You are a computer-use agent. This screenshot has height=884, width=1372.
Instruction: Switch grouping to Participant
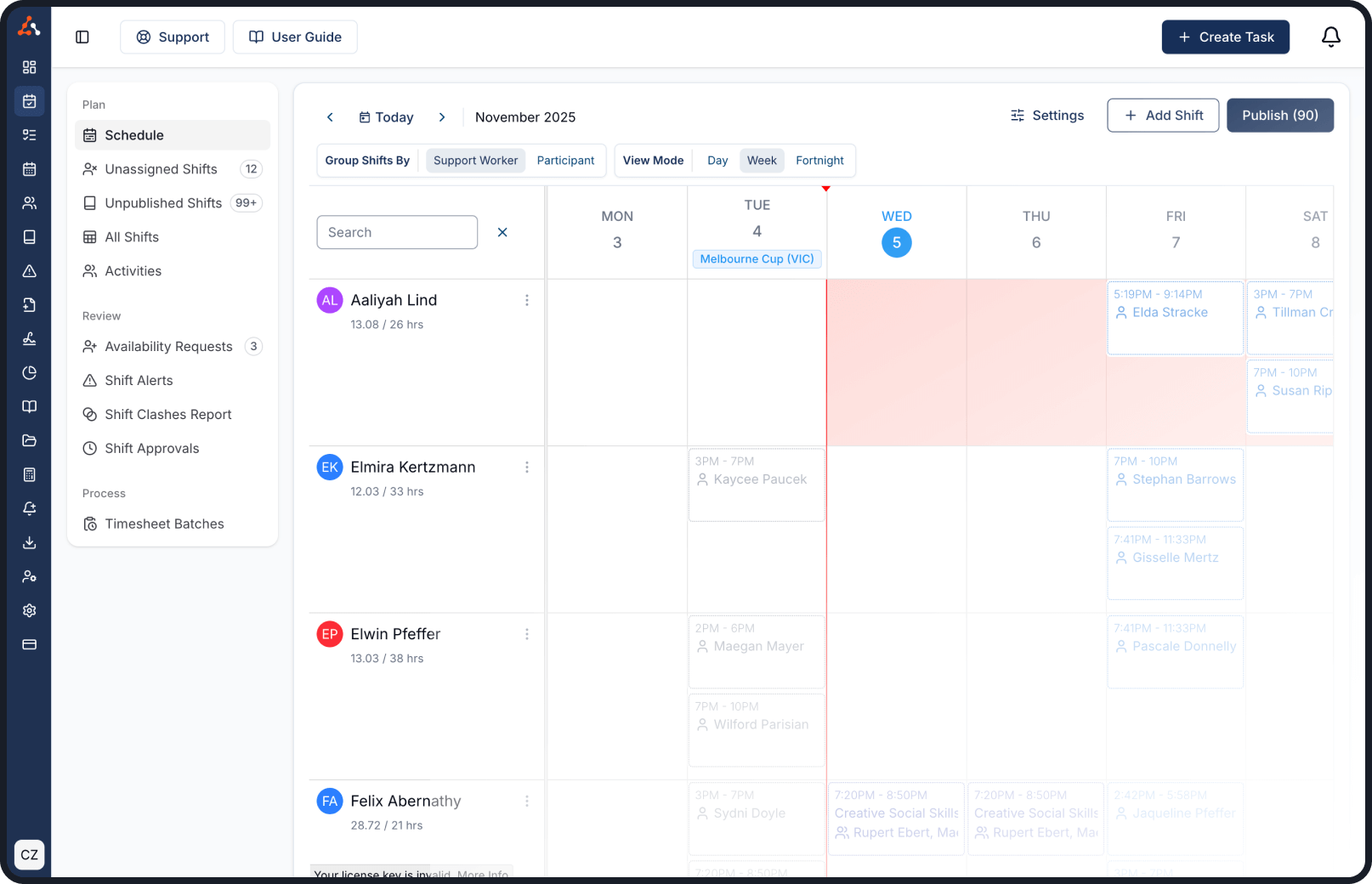[565, 160]
